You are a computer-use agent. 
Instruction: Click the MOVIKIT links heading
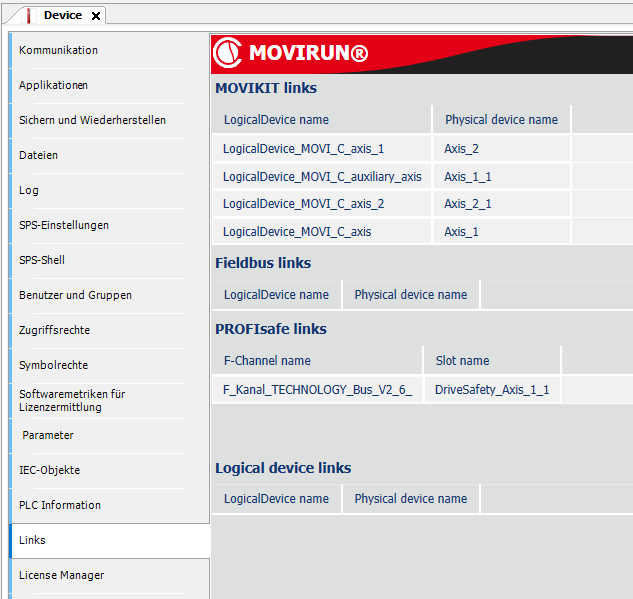[x=266, y=88]
